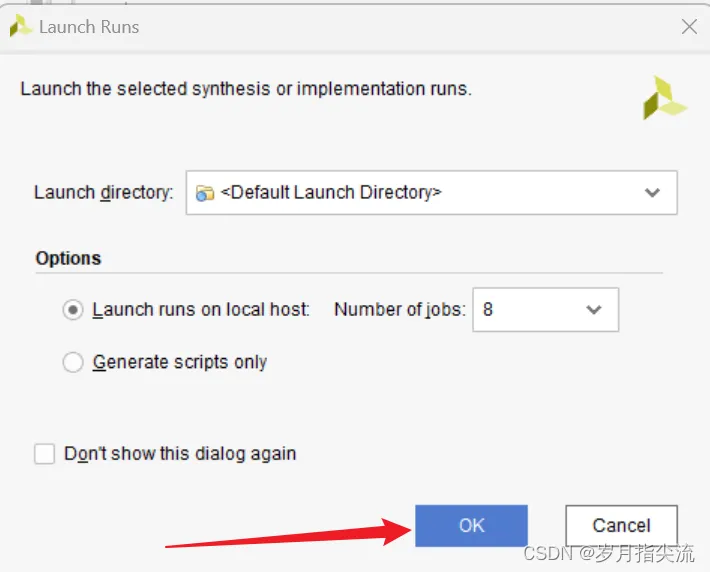Click the synthesis or implementation runs description text
The image size is (710, 572).
[246, 89]
